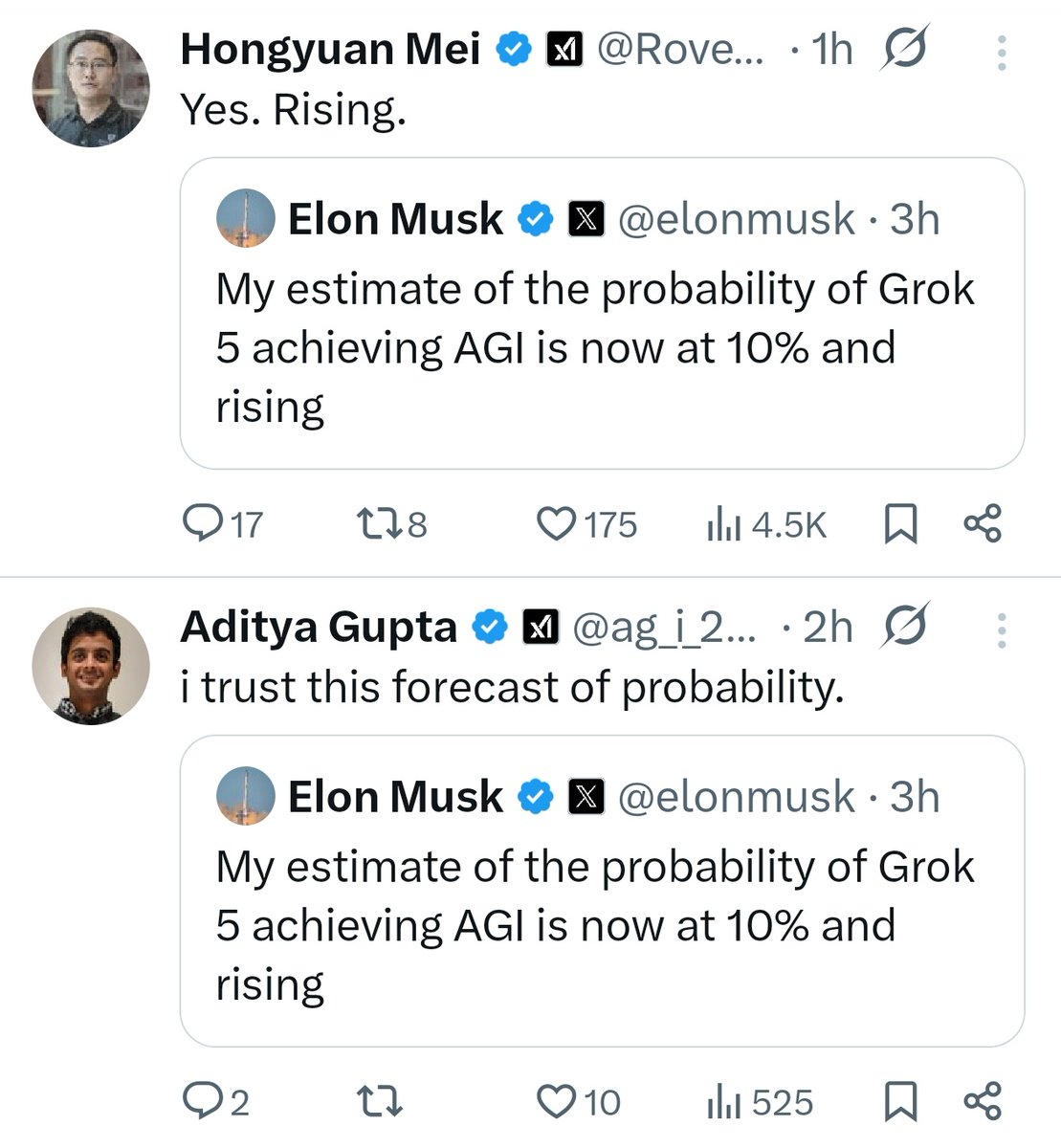Image resolution: width=1061 pixels, height=1148 pixels.
Task: Like Aditya Gupta's post
Action: [556, 1101]
